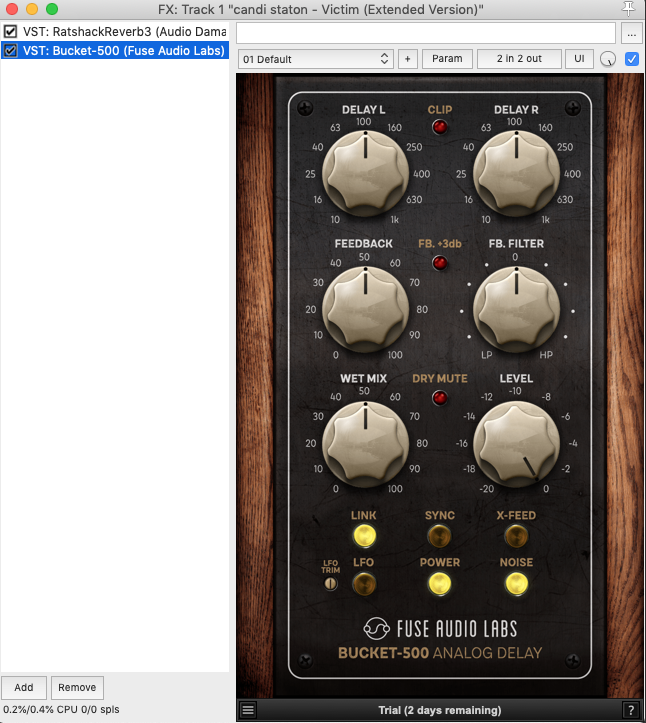Click the Fuse Audio Labs logo

tap(440, 628)
